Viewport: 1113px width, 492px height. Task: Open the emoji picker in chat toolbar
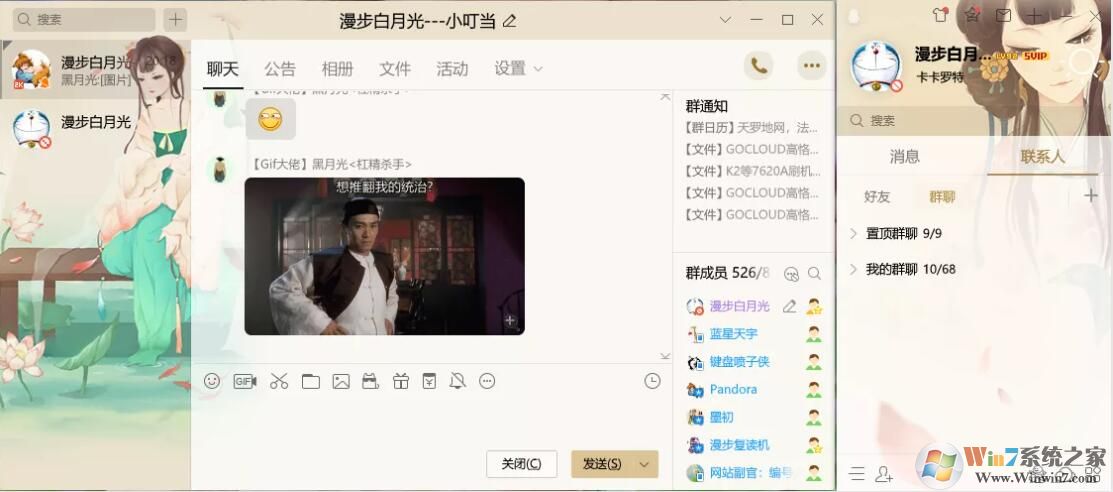pos(212,381)
